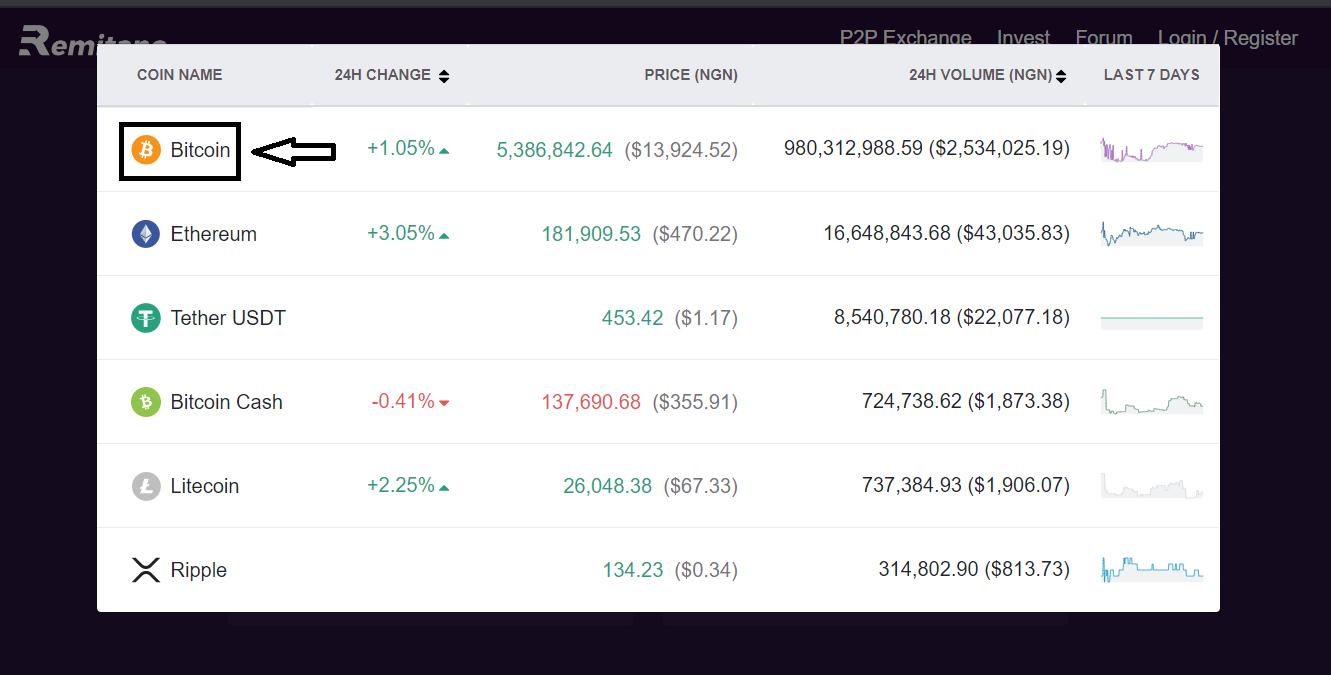
Task: Click the silver Litecoin icon
Action: click(x=146, y=486)
